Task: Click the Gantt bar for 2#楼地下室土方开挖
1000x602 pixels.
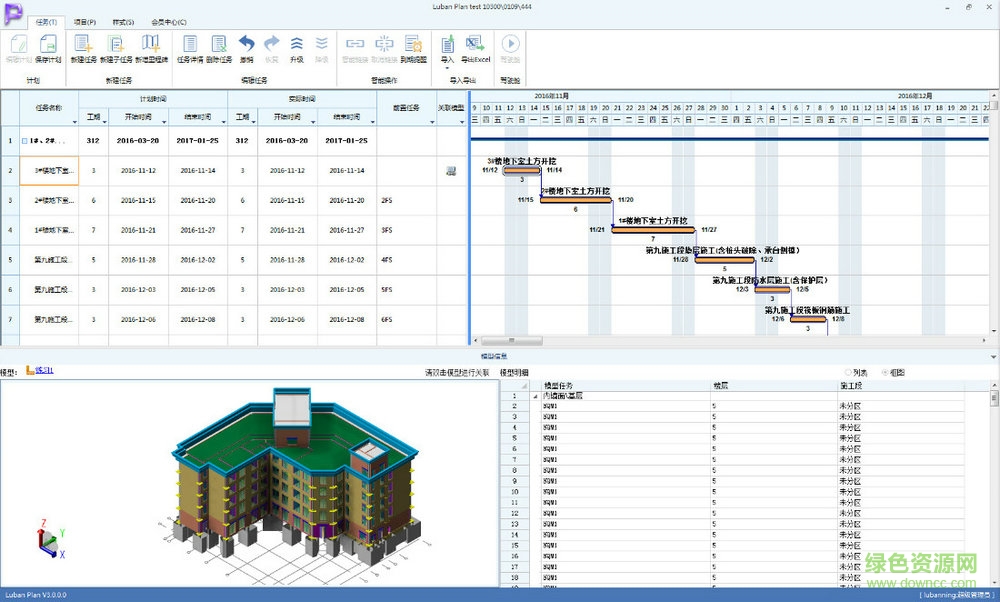Action: pyautogui.click(x=575, y=200)
